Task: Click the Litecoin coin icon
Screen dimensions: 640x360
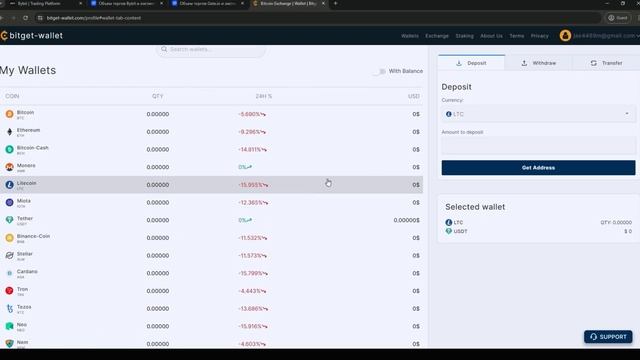Action: point(9,185)
